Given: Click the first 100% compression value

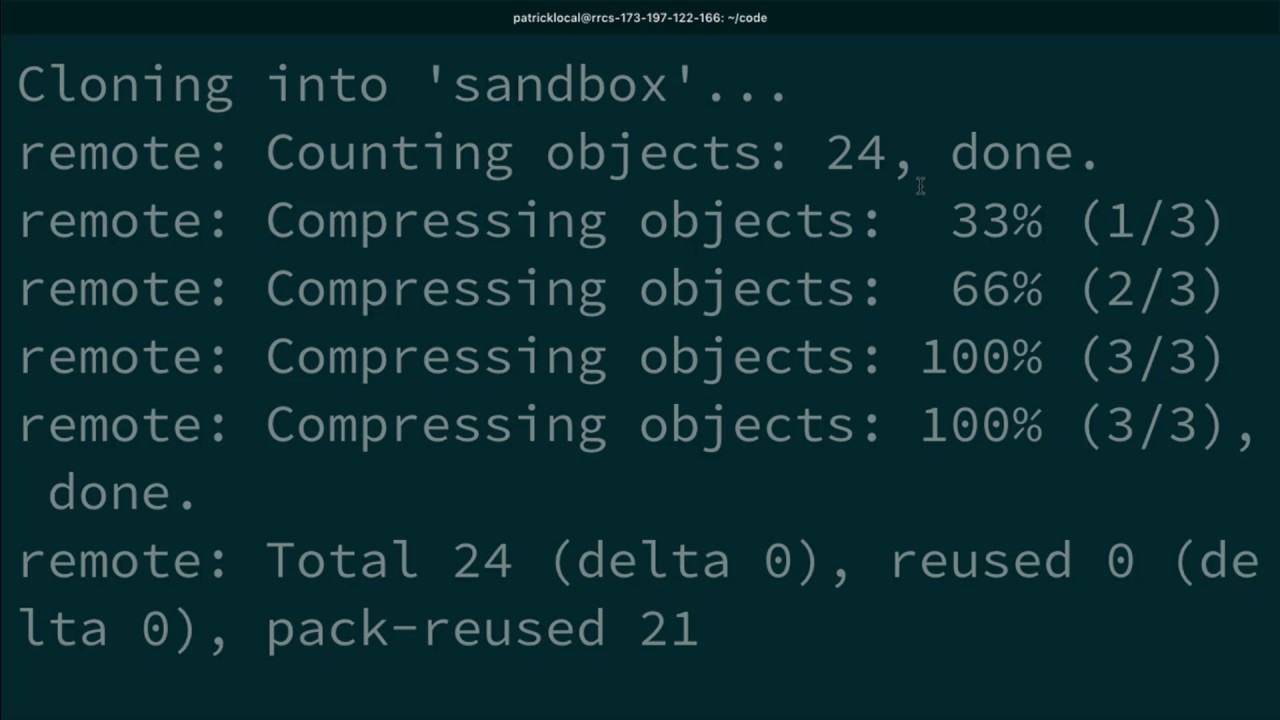Looking at the screenshot, I should coord(981,357).
